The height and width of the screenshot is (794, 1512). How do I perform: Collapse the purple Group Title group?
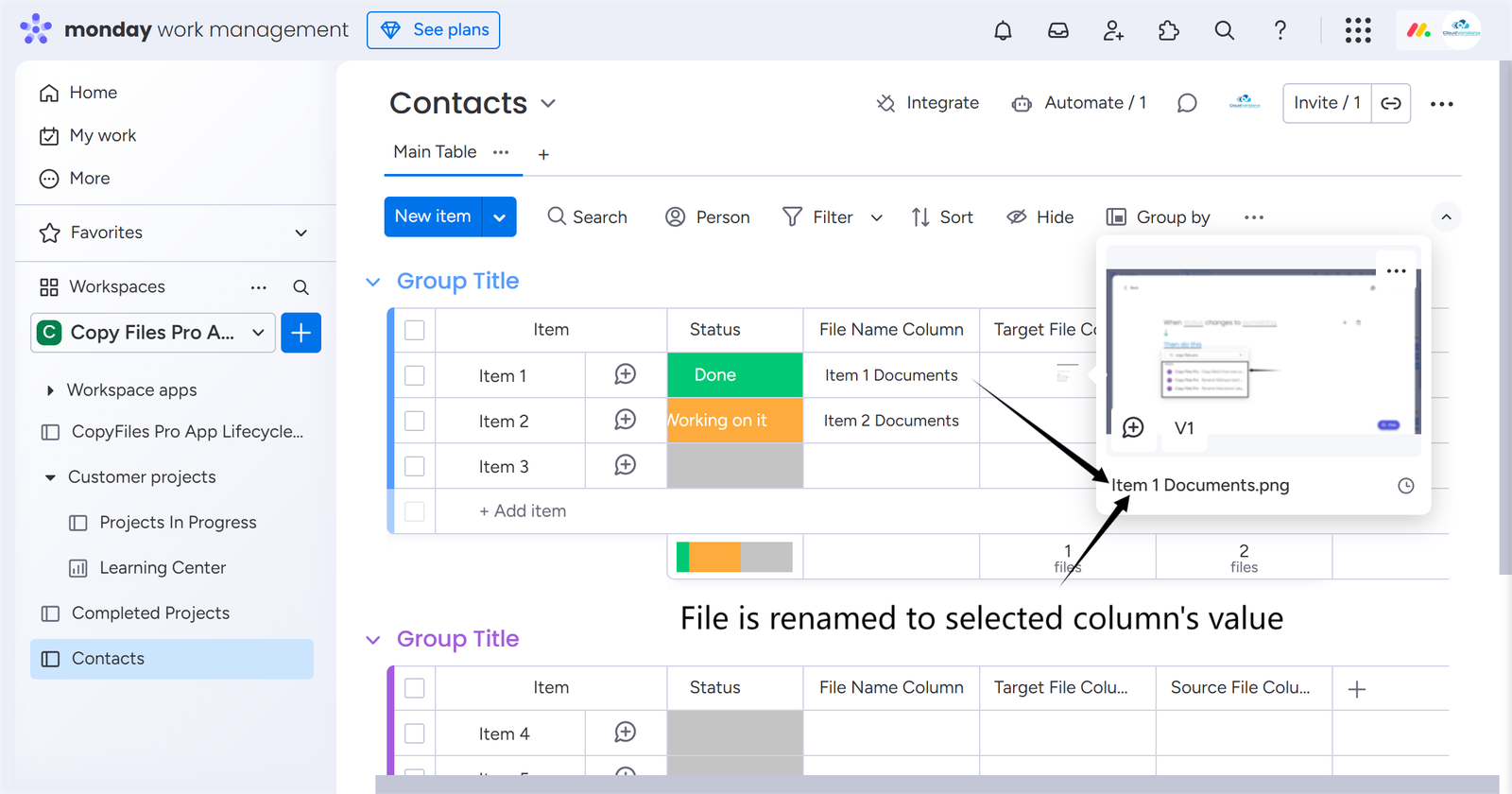pos(373,640)
